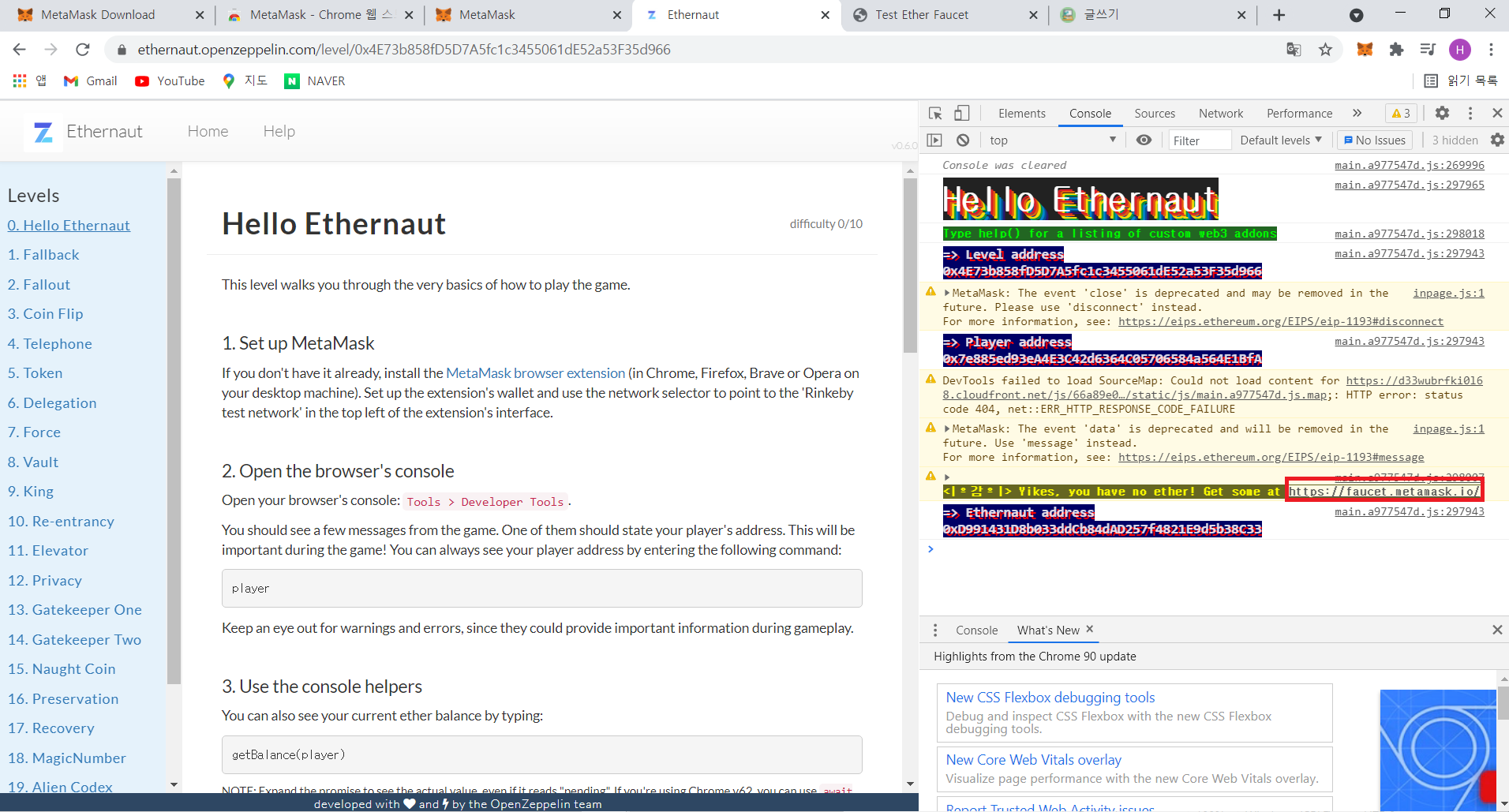Open the apps grid bookmark
Image resolution: width=1509 pixels, height=812 pixels.
coord(21,80)
